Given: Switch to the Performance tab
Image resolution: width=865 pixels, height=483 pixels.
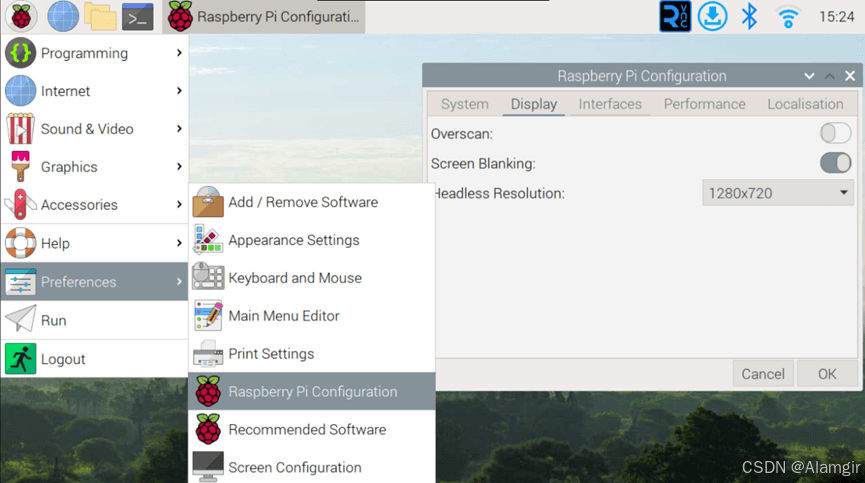Looking at the screenshot, I should tap(704, 104).
